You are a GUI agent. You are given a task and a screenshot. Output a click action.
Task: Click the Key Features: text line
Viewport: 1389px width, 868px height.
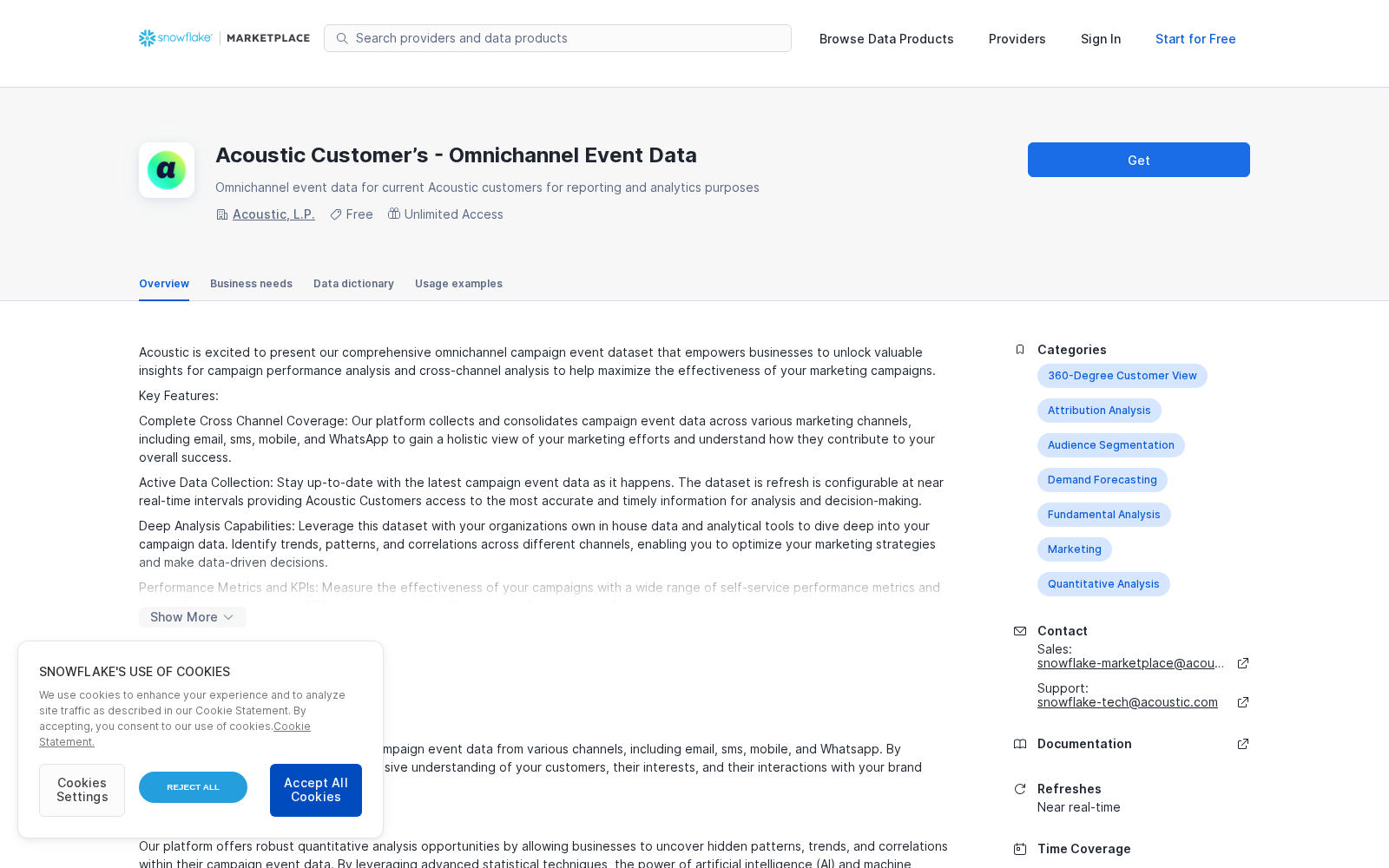point(179,396)
